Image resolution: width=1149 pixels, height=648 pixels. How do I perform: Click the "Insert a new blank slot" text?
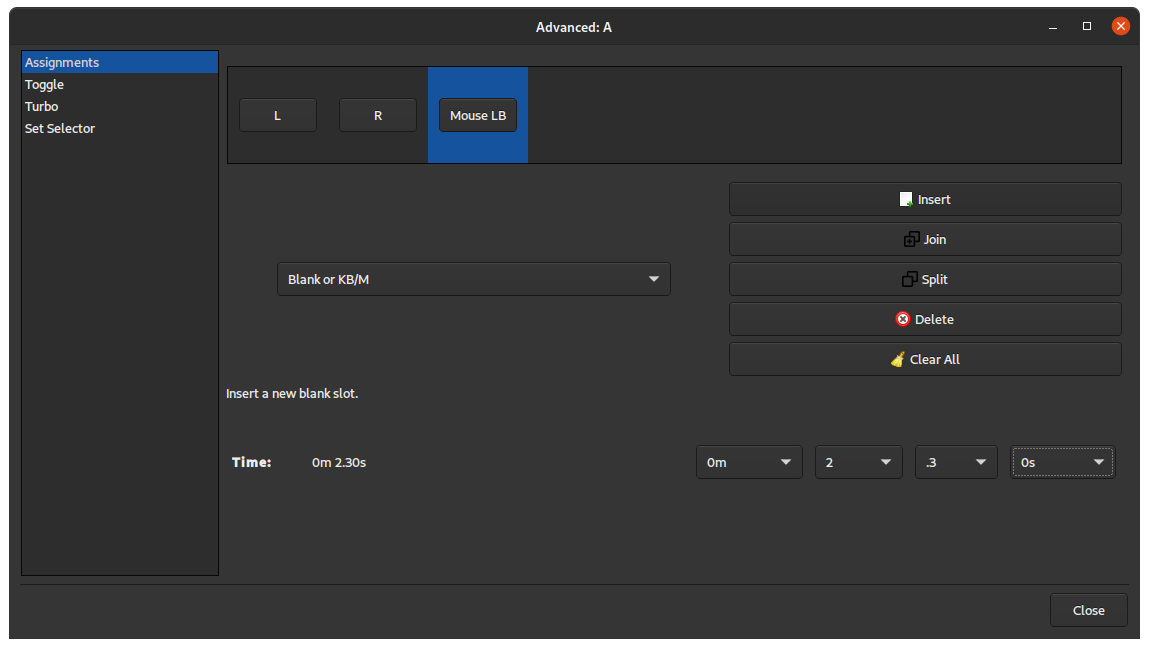pyautogui.click(x=291, y=393)
